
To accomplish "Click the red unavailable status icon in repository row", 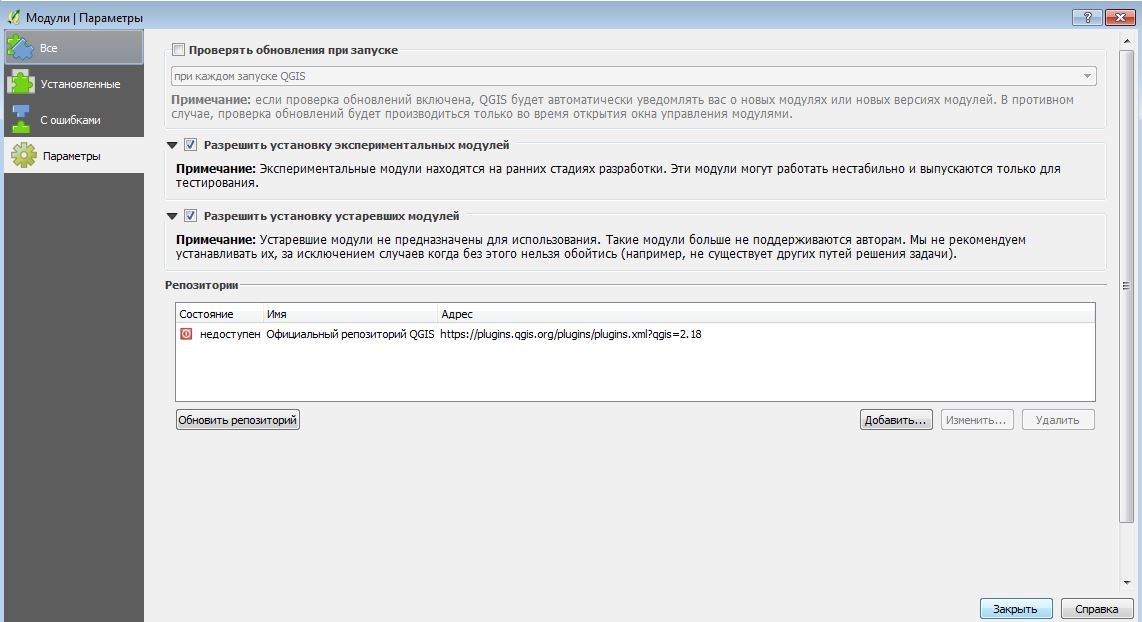I will point(186,334).
